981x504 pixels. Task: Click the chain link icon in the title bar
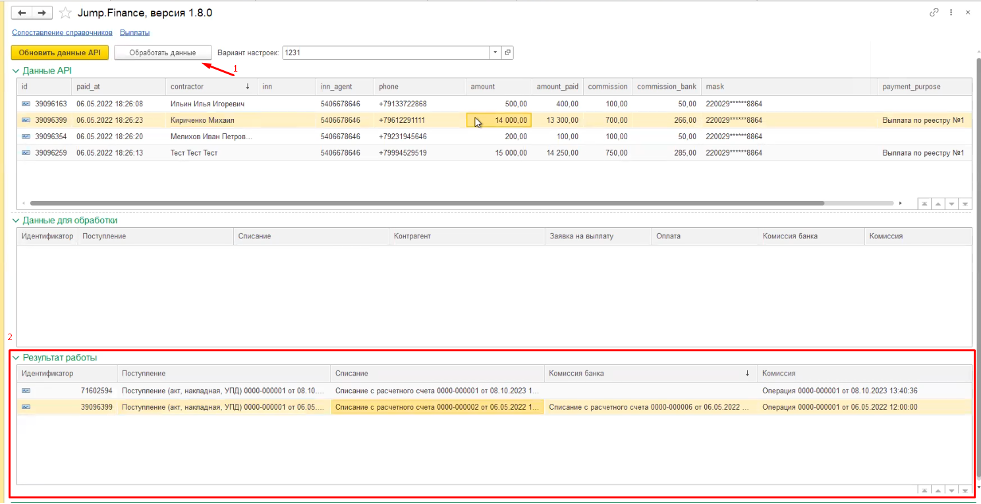click(934, 13)
